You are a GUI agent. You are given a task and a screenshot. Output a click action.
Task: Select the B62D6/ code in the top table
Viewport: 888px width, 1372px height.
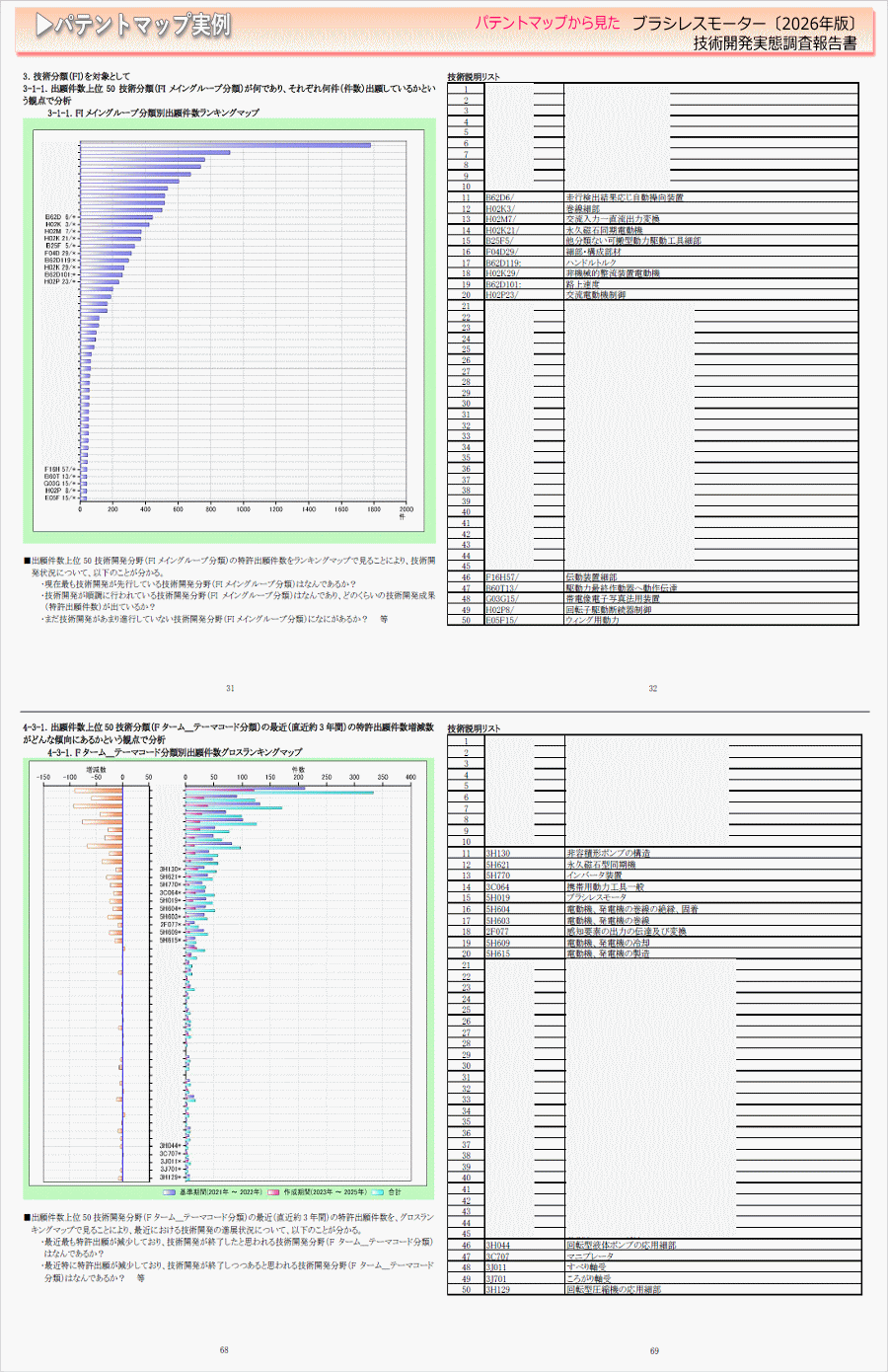(x=499, y=197)
